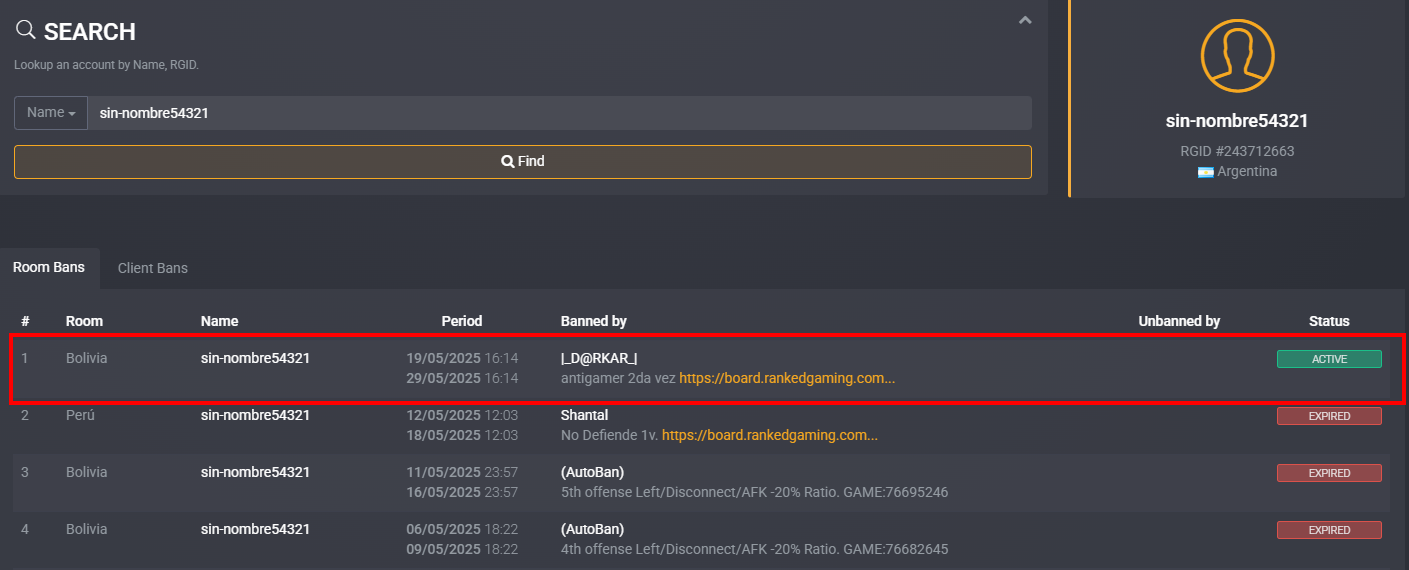Open the Name search-type dropdown
The width and height of the screenshot is (1409, 570).
click(x=51, y=113)
